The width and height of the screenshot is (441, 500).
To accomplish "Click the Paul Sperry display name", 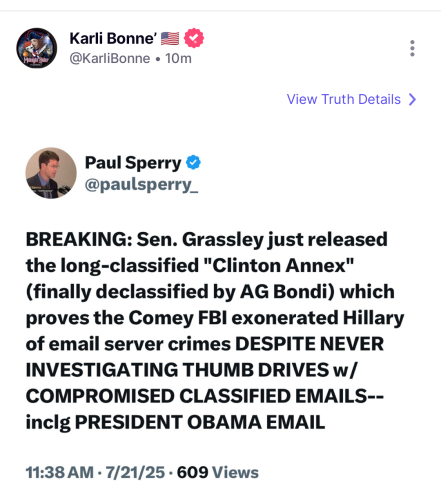I will pyautogui.click(x=133, y=163).
